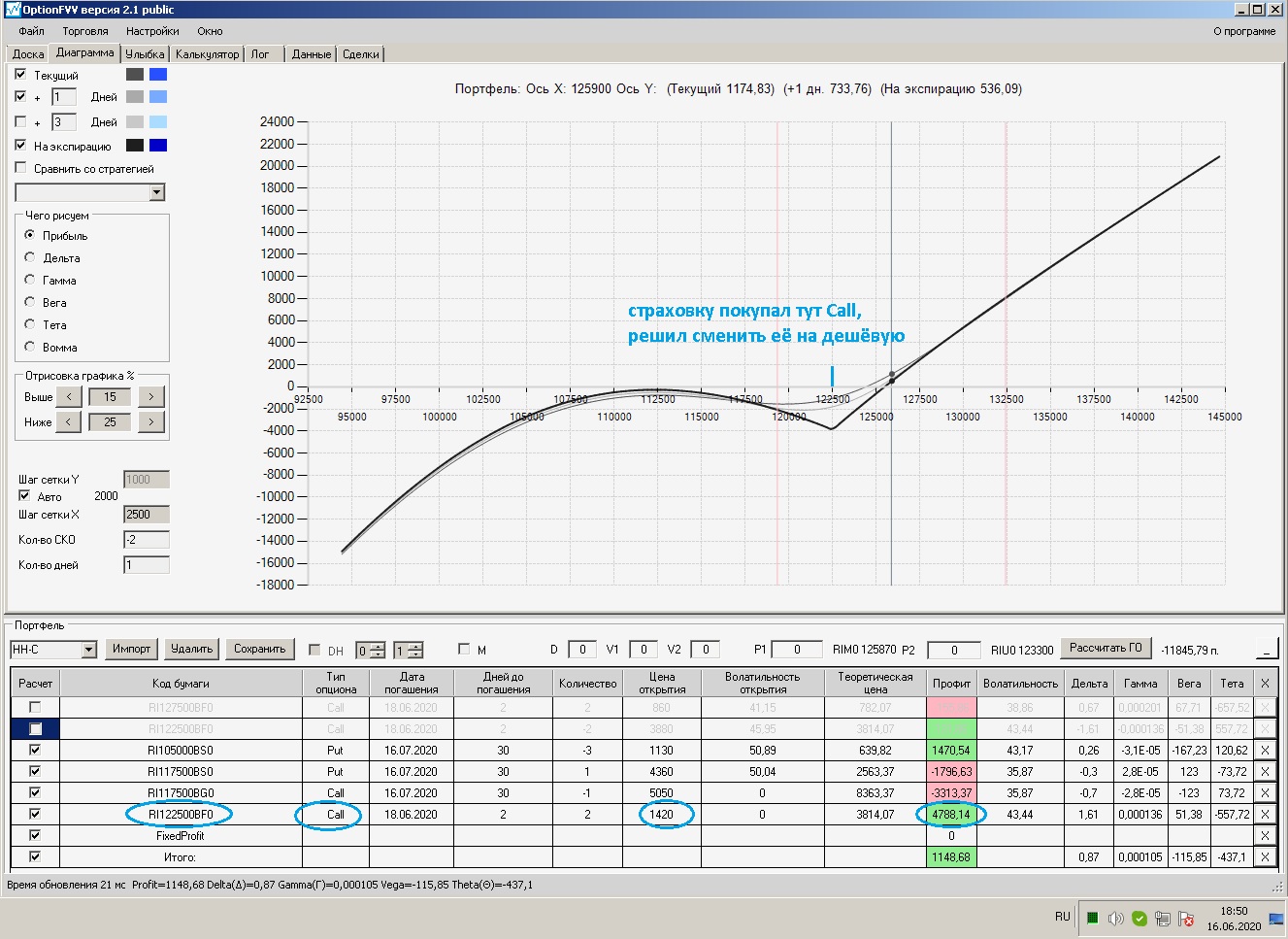
Task: Open the О программе menu
Action: pos(1244,31)
